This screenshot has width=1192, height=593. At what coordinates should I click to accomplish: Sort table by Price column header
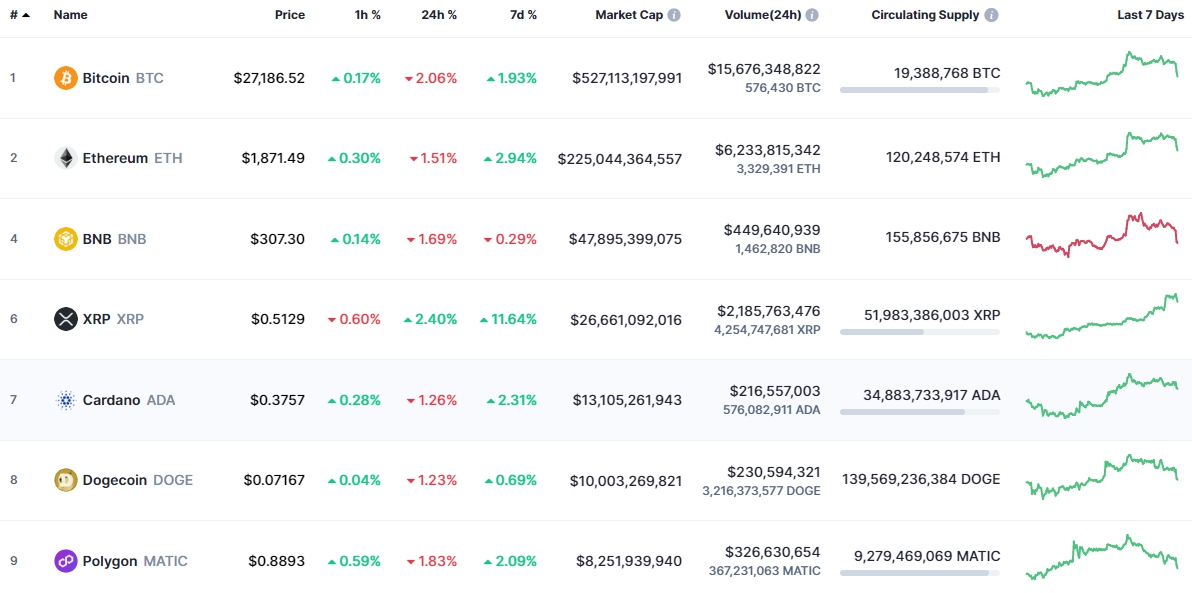[x=290, y=15]
